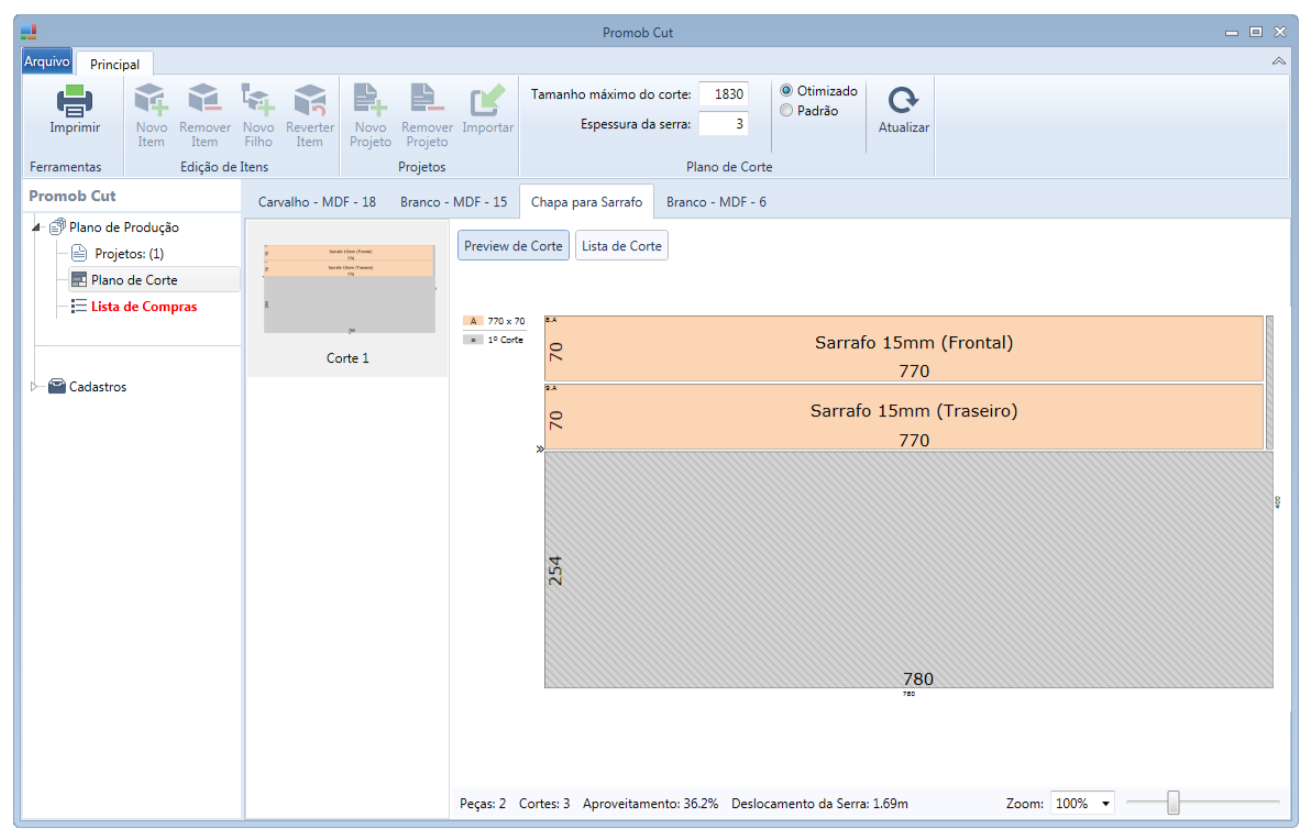Click the Projetos document icon

pos(79,253)
